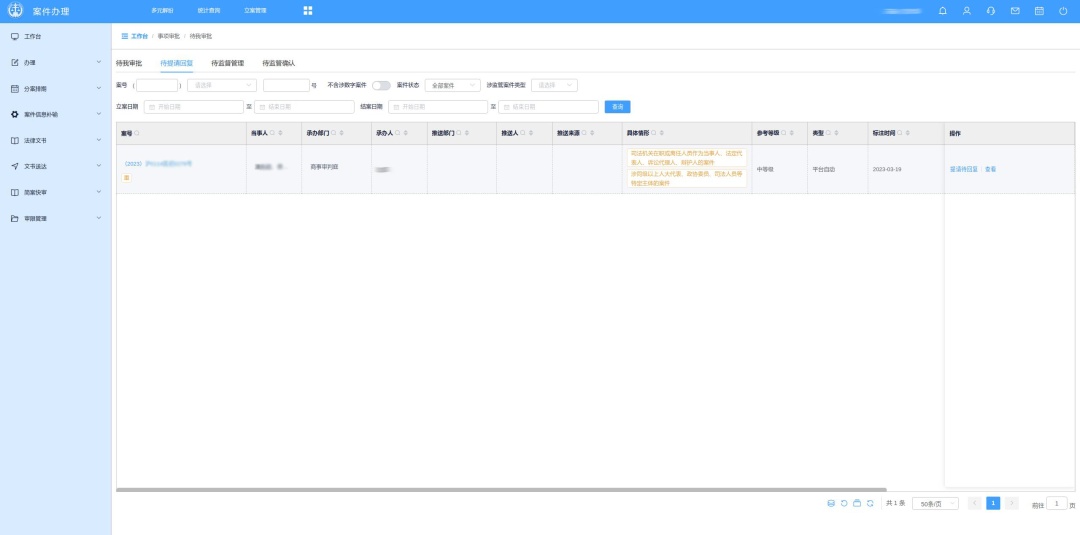Click the 查看 link in the row

point(990,169)
